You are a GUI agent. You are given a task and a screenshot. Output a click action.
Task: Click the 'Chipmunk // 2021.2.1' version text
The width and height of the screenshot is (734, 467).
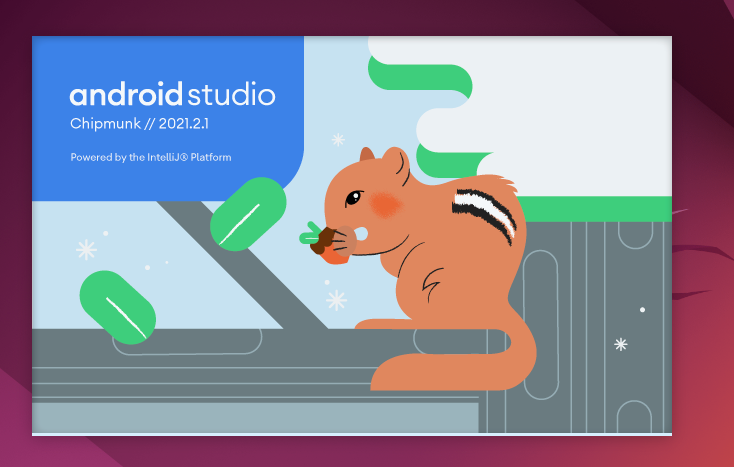pos(139,124)
